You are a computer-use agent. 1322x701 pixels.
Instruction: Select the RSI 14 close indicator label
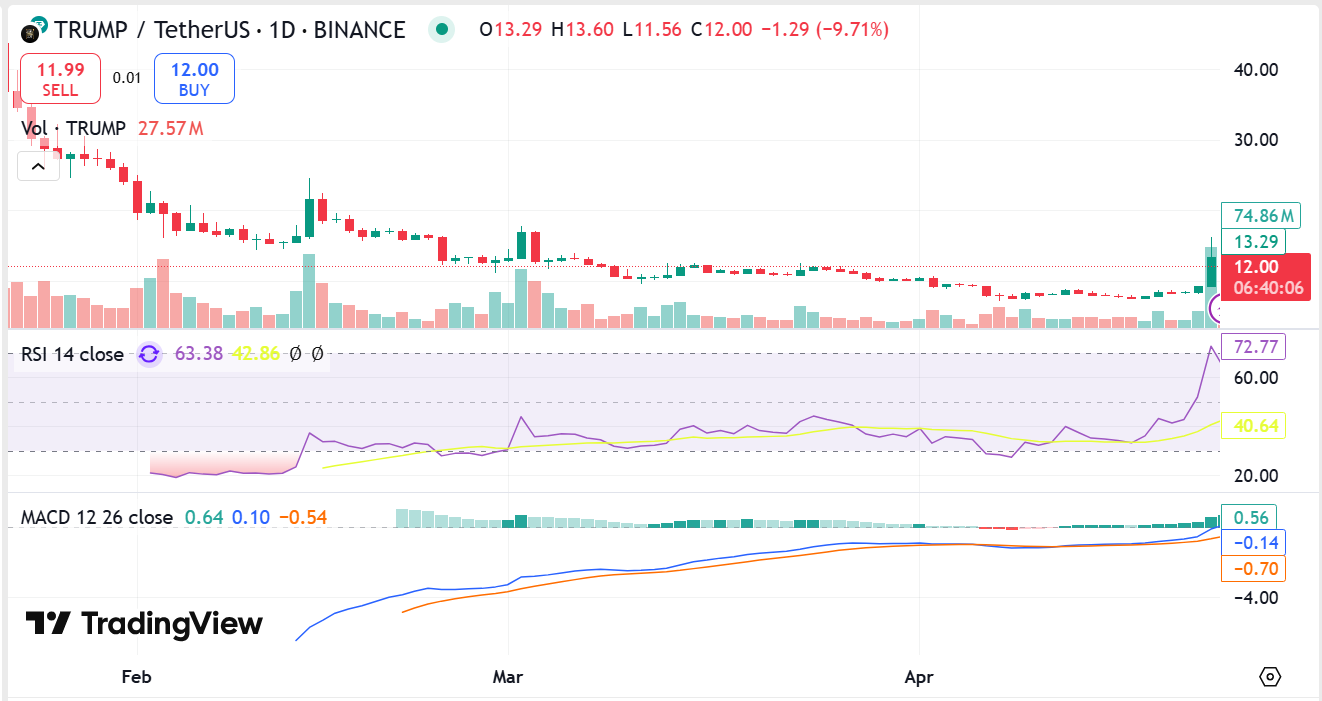(72, 354)
